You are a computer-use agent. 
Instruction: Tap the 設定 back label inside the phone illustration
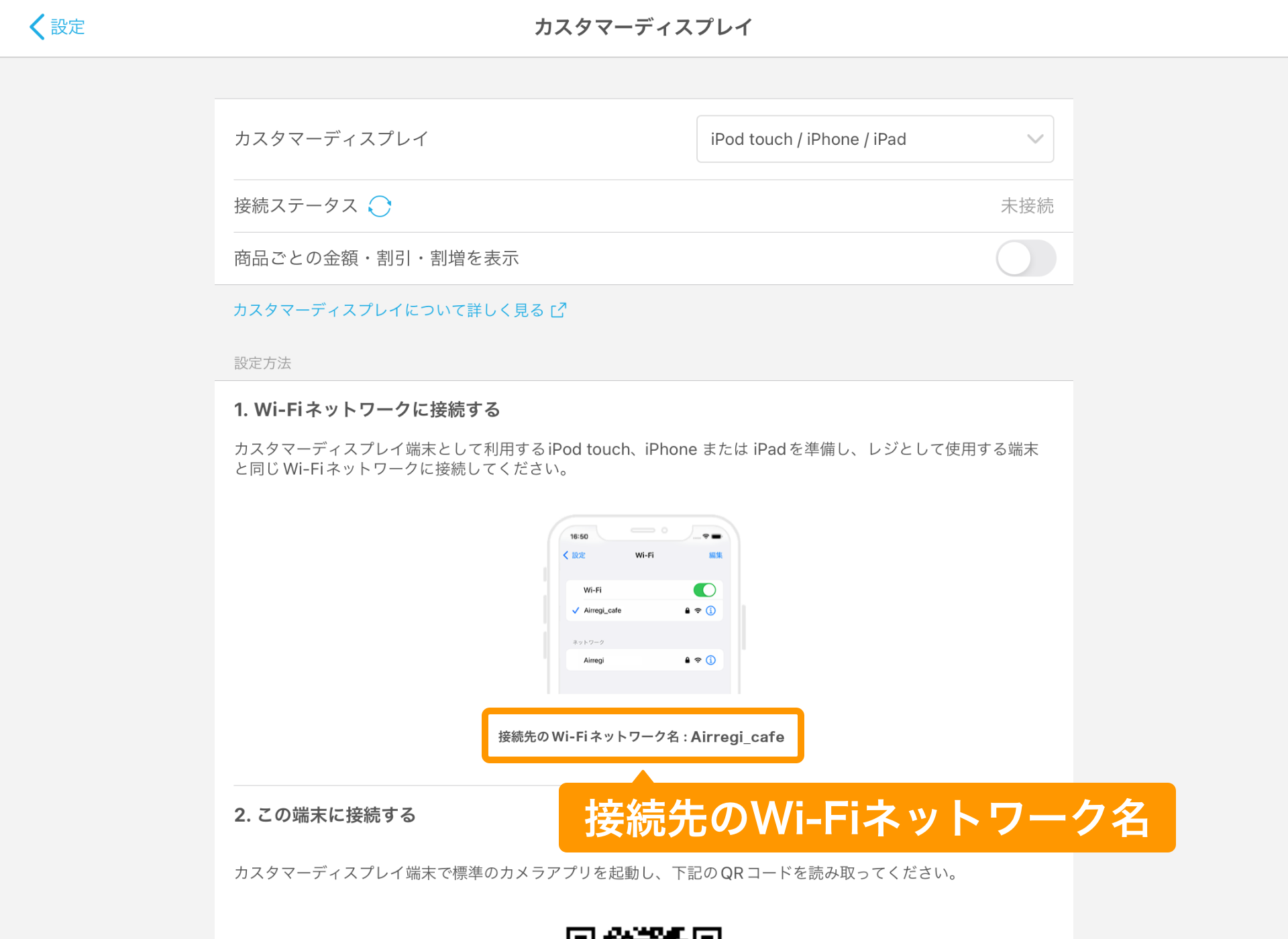(x=578, y=555)
